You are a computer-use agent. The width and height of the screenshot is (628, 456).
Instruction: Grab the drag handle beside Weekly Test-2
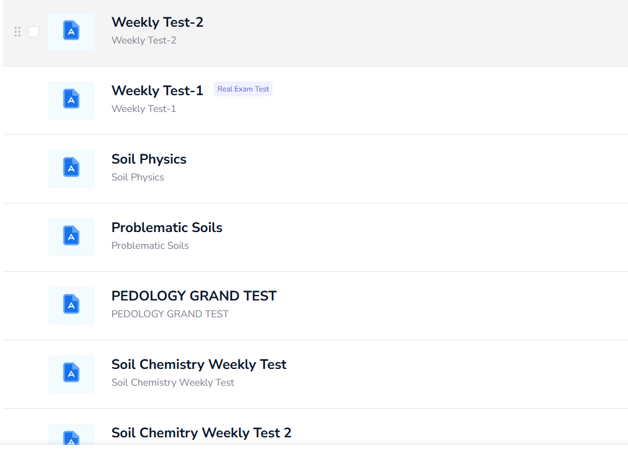[17, 32]
